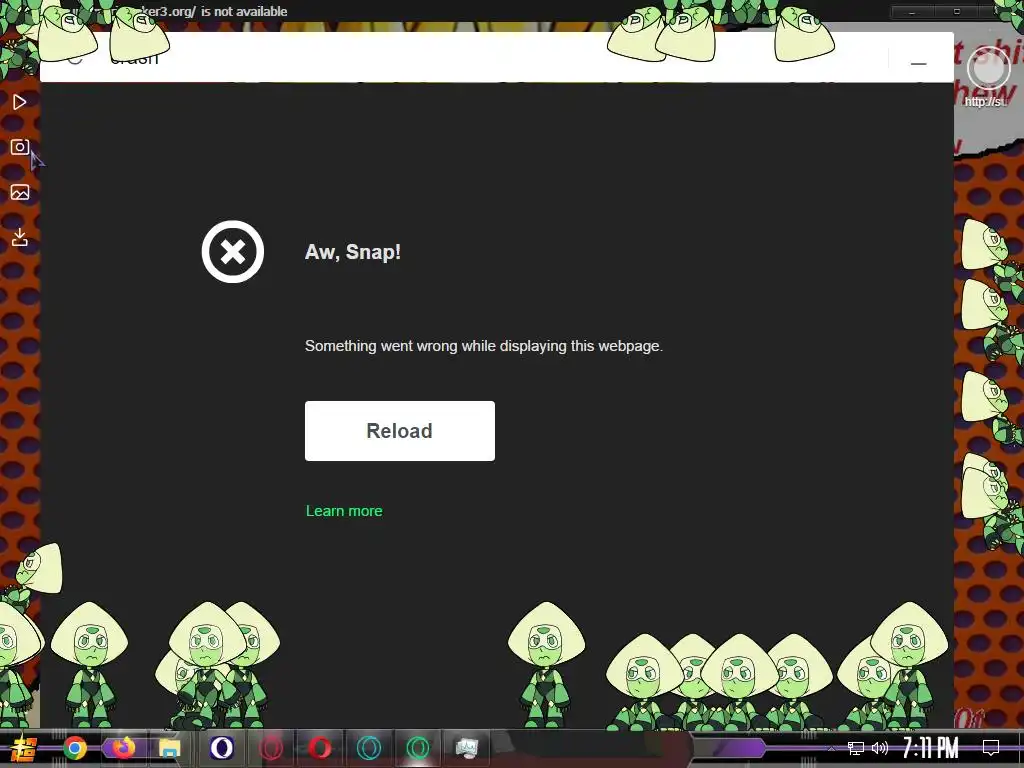The image size is (1024, 768).
Task: Click the 'Something went wrong' message text
Action: [x=484, y=346]
